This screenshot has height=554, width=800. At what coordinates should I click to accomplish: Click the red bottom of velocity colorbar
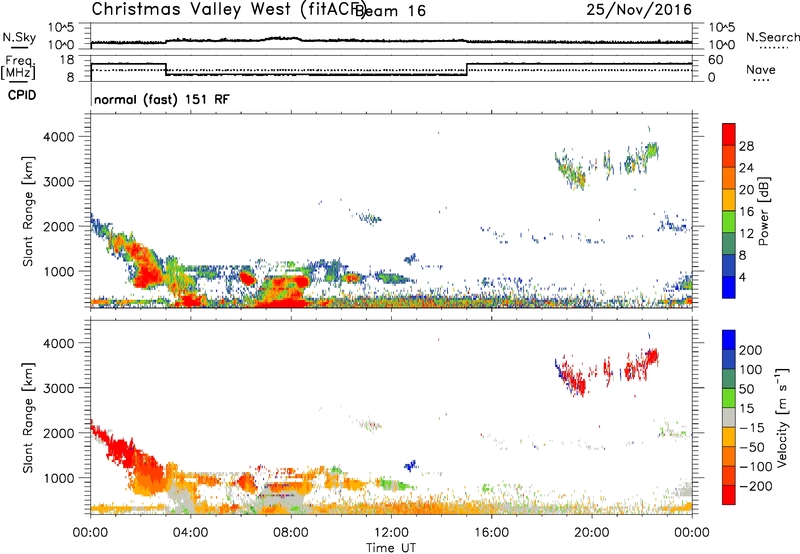pos(729,495)
